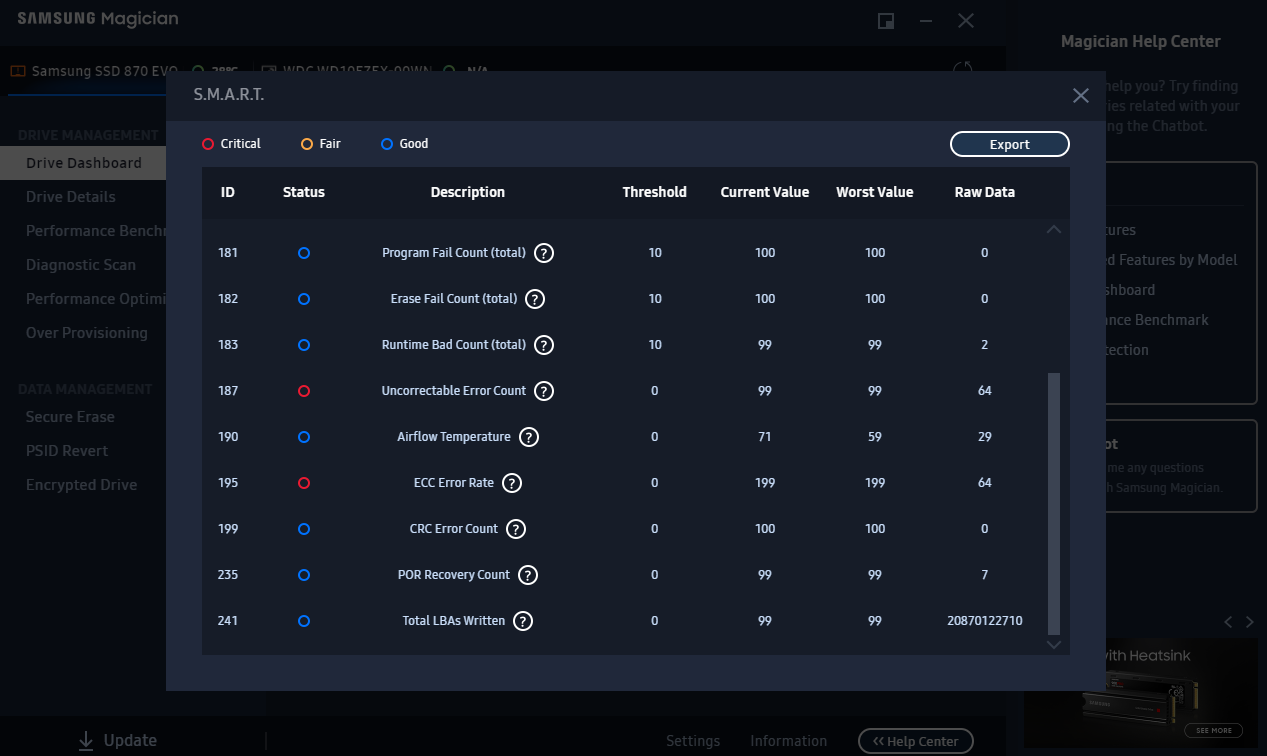1267x756 pixels.
Task: Click the Threshold column header
Action: pyautogui.click(x=655, y=192)
